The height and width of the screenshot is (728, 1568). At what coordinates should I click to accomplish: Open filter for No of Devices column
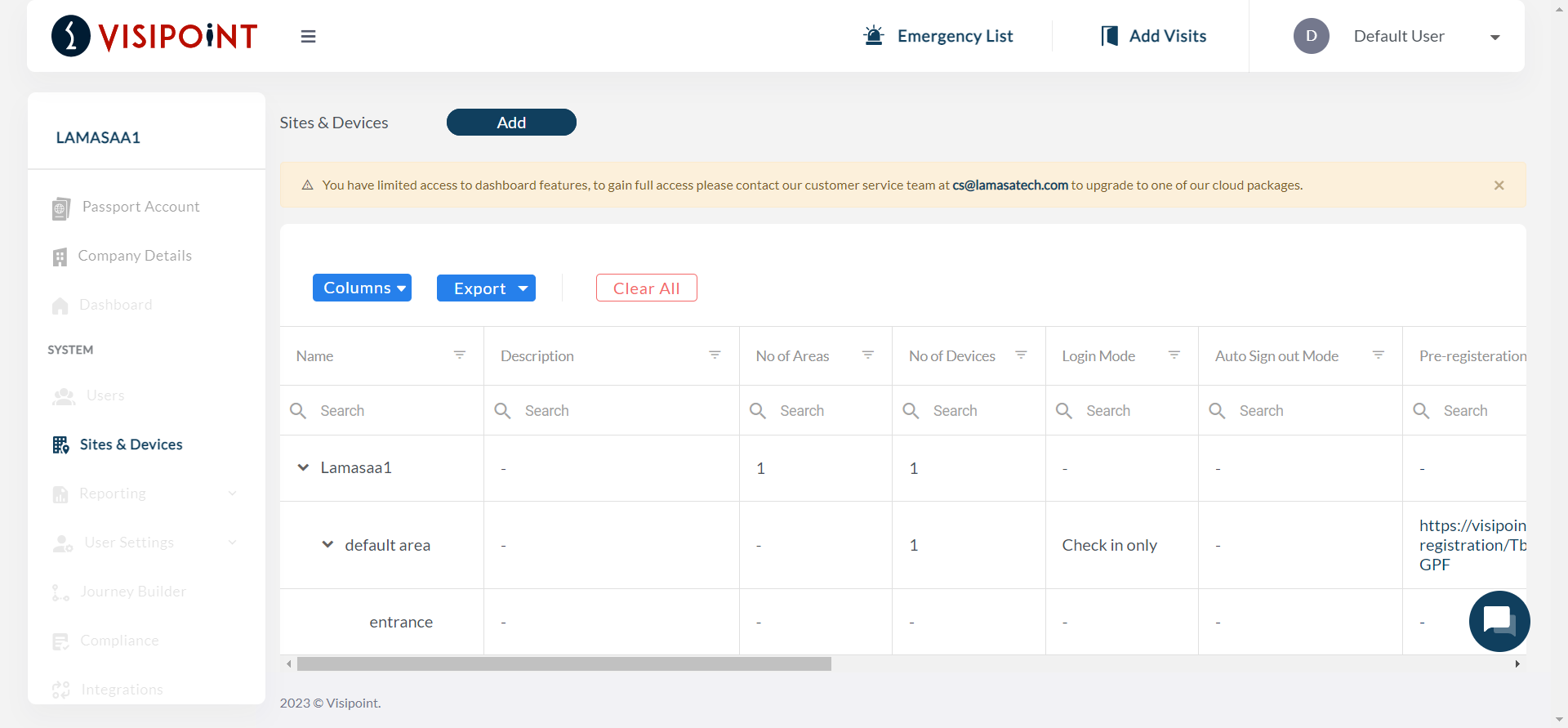(1021, 355)
